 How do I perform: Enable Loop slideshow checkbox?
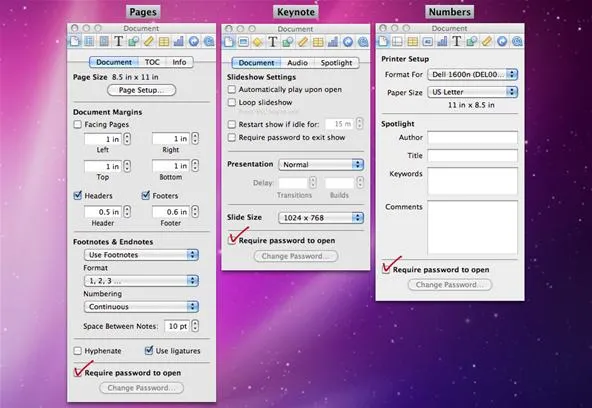point(231,102)
